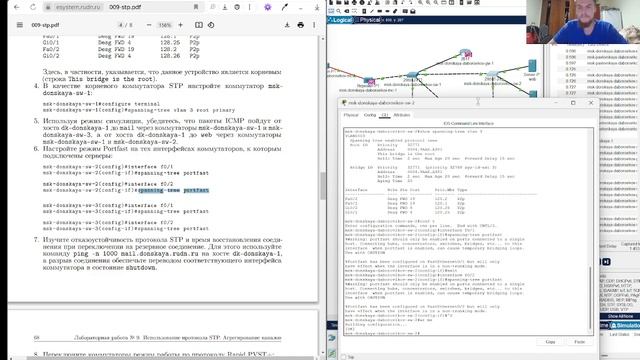Screen dimensions: 640x360
Task: Toggle the Top checkbox in switch window
Action: click(x=344, y=357)
